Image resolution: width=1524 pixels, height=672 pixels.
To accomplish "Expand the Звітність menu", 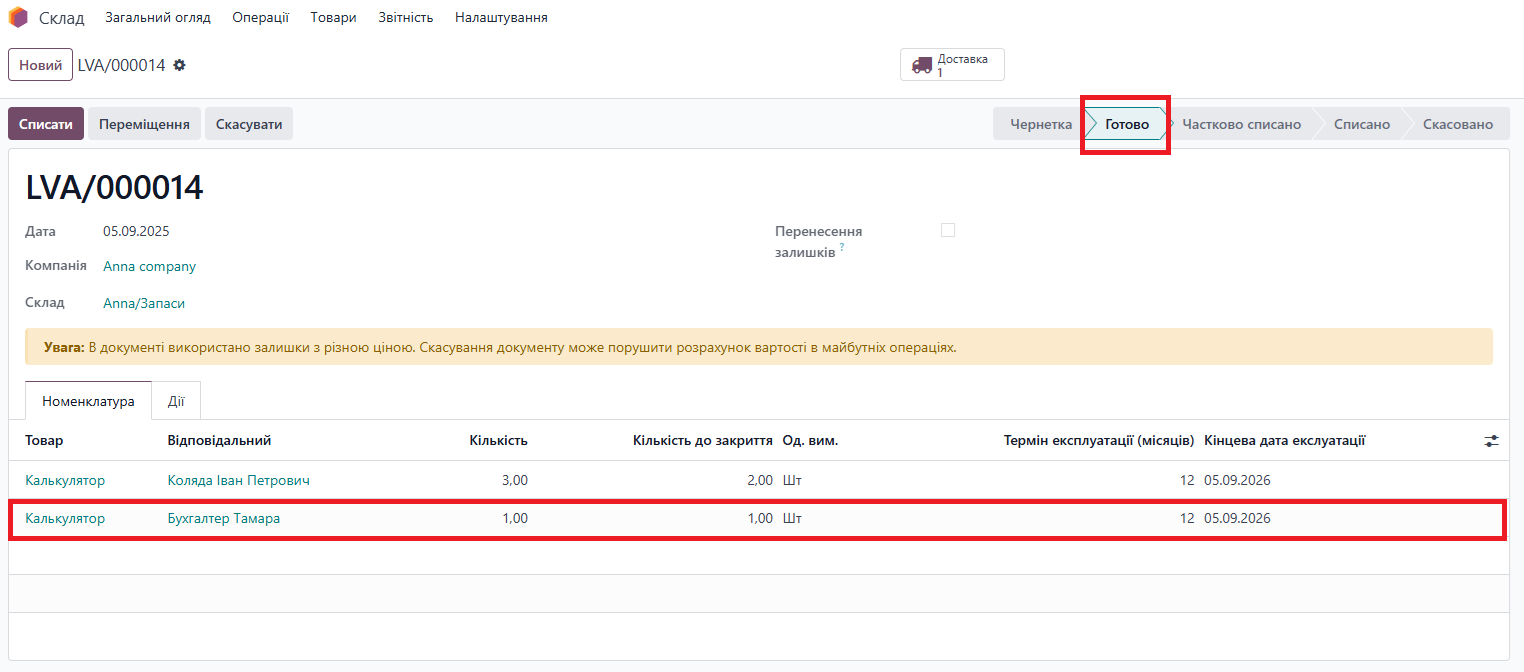I will [x=405, y=18].
